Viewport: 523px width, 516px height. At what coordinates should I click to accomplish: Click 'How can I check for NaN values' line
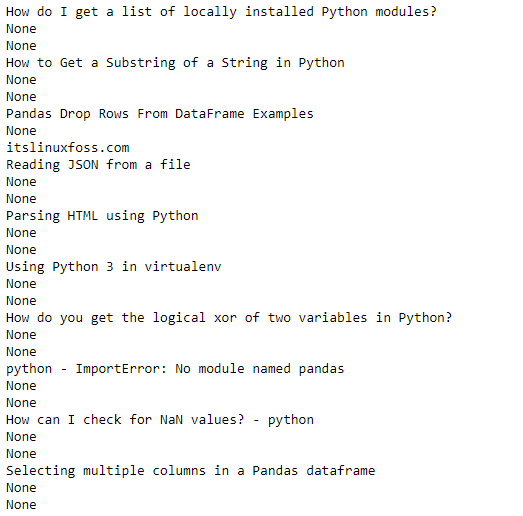160,420
